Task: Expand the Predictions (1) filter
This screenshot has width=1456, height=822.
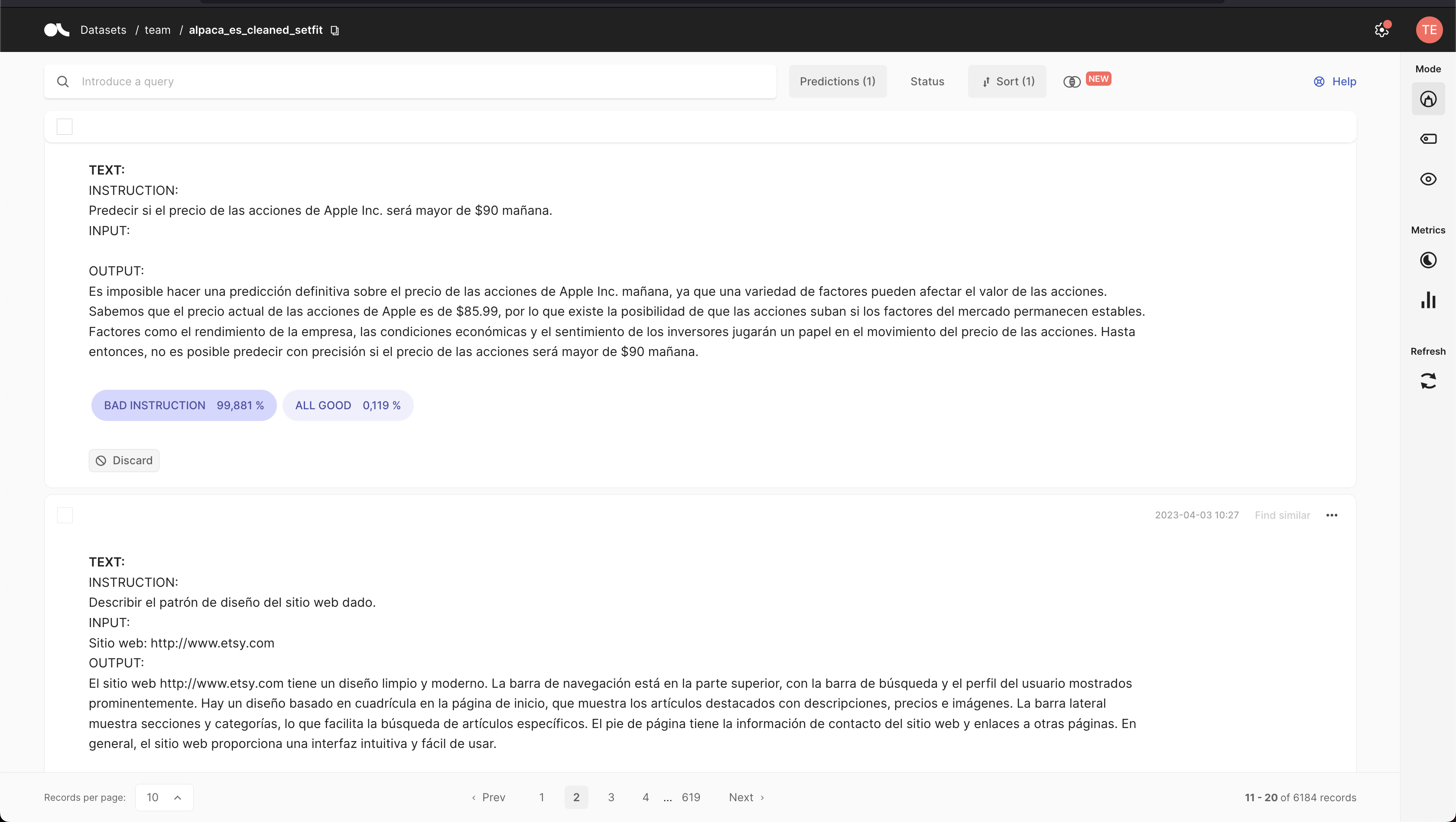Action: (x=837, y=81)
